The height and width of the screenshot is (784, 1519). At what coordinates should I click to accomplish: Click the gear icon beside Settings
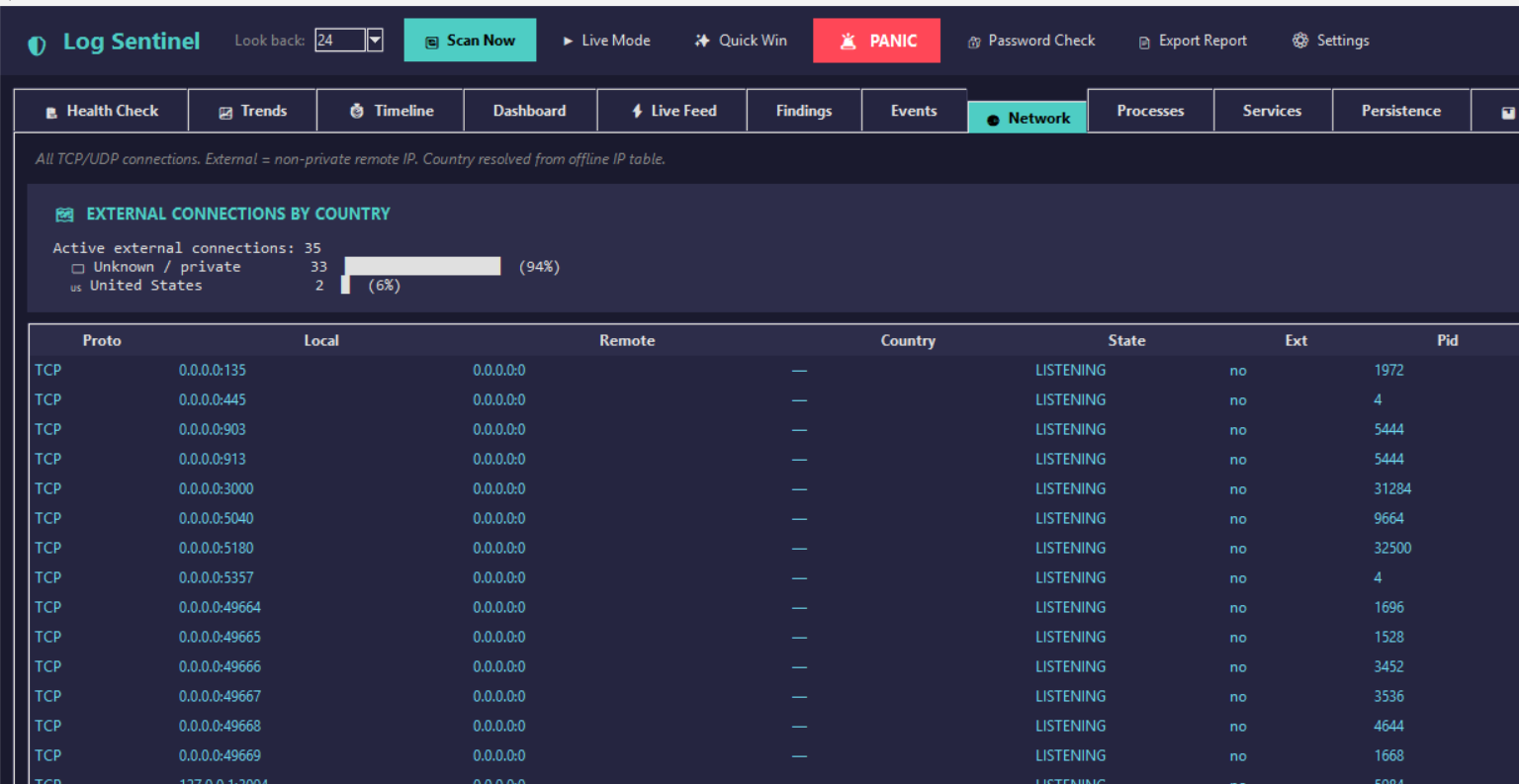point(1300,41)
